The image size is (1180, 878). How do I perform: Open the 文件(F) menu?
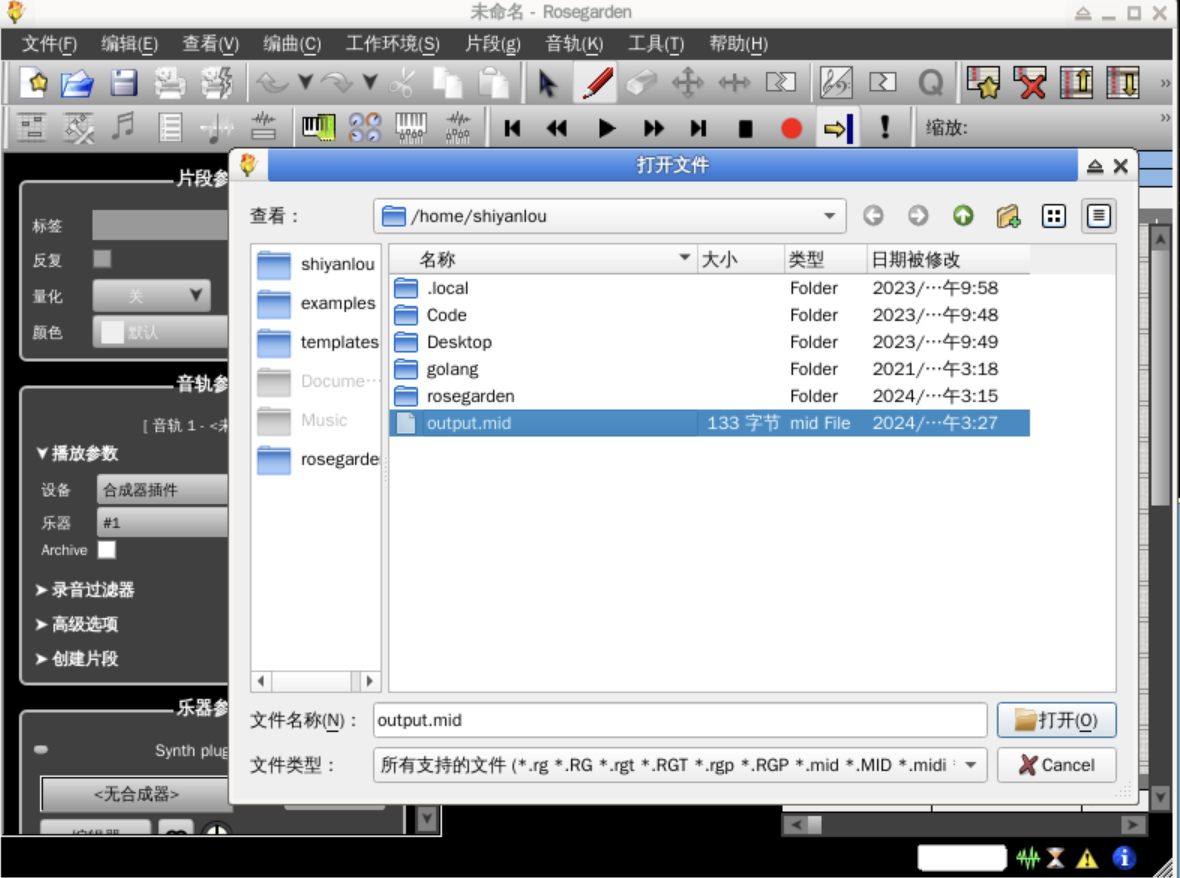click(x=49, y=44)
